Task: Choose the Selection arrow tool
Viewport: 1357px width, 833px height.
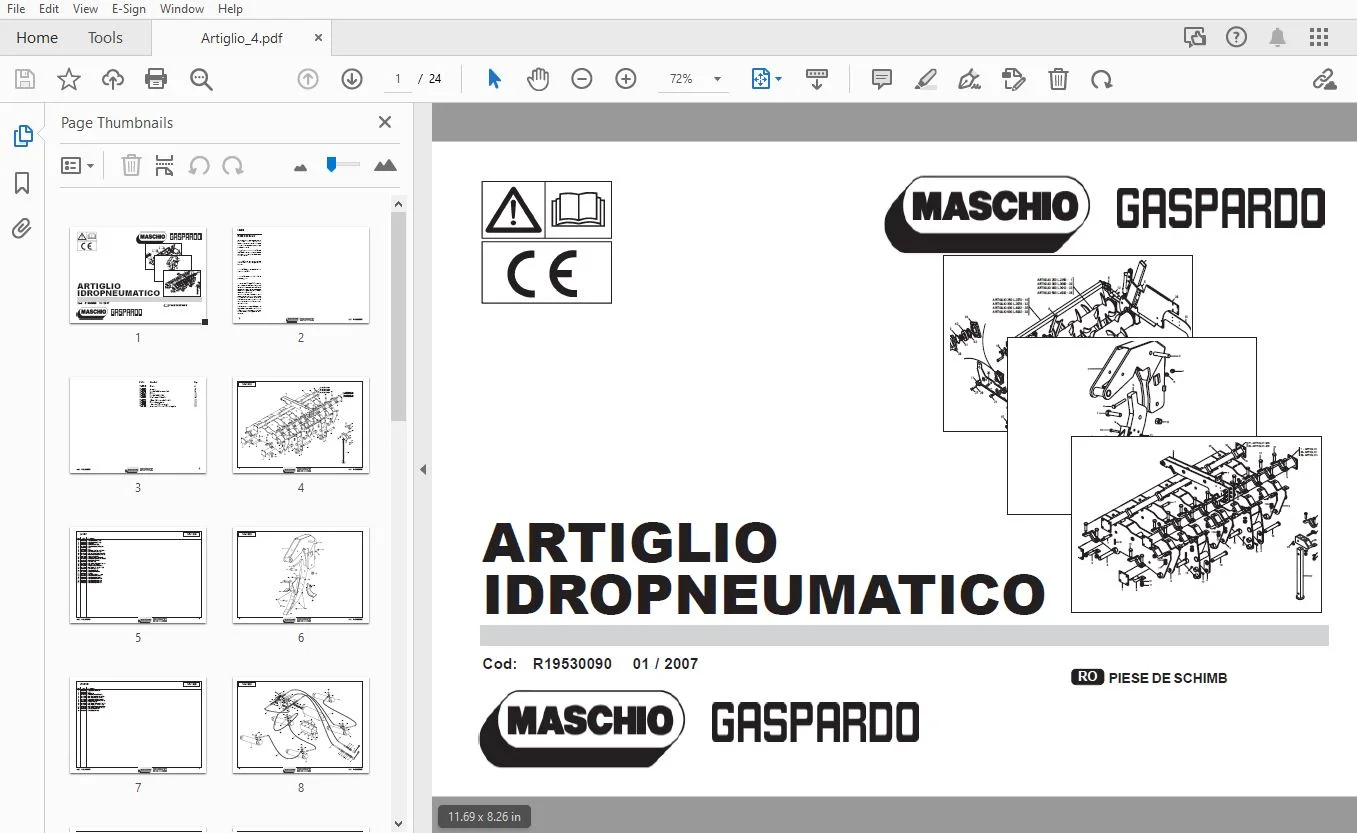Action: pos(494,79)
